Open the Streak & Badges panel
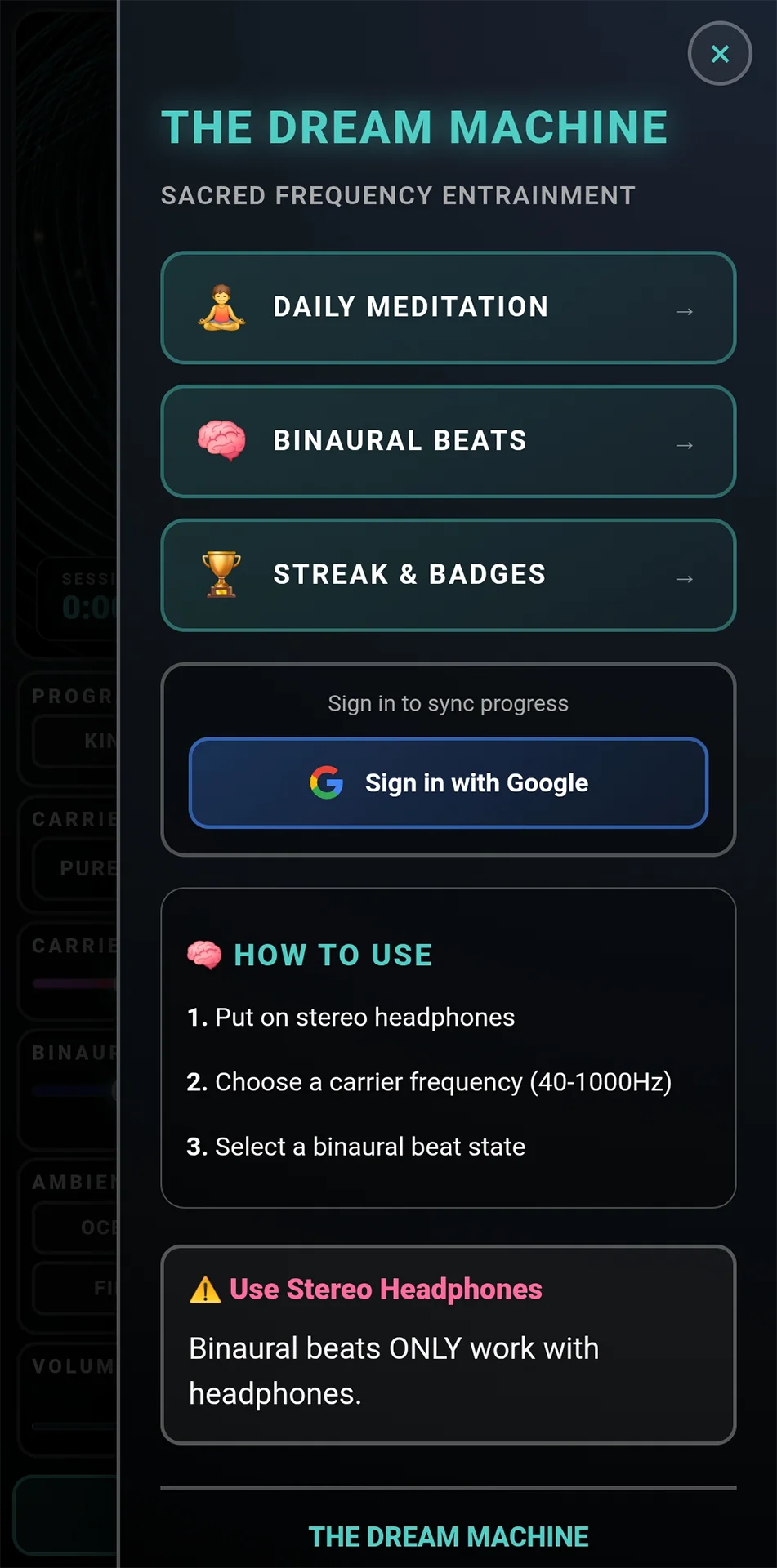 (x=448, y=574)
